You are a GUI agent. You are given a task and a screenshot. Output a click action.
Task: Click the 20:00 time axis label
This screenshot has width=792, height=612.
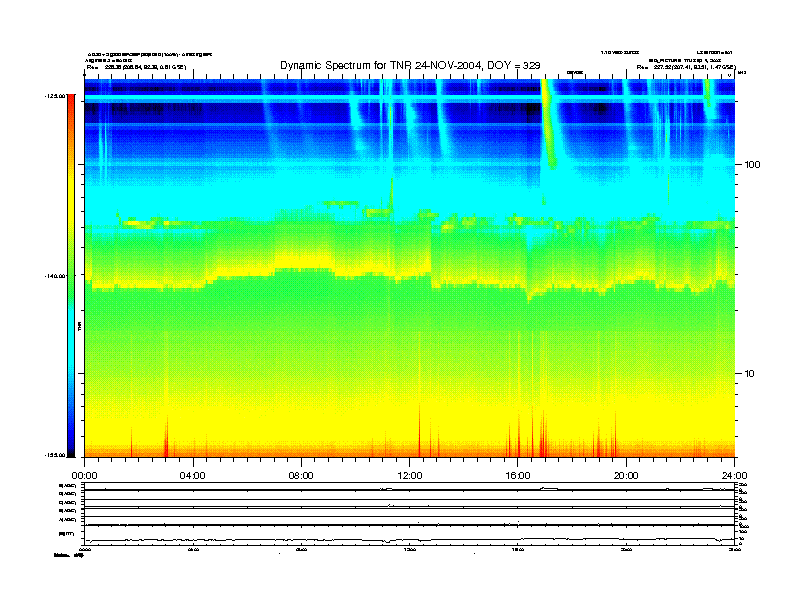[x=626, y=476]
